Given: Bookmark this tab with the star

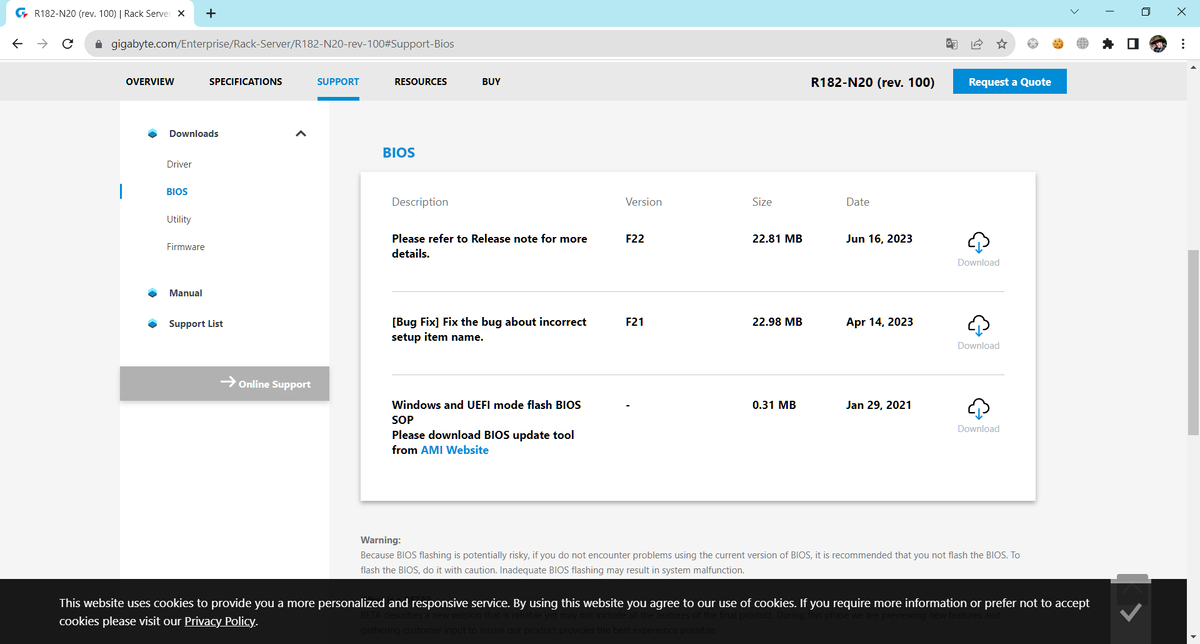Looking at the screenshot, I should pyautogui.click(x=1001, y=44).
